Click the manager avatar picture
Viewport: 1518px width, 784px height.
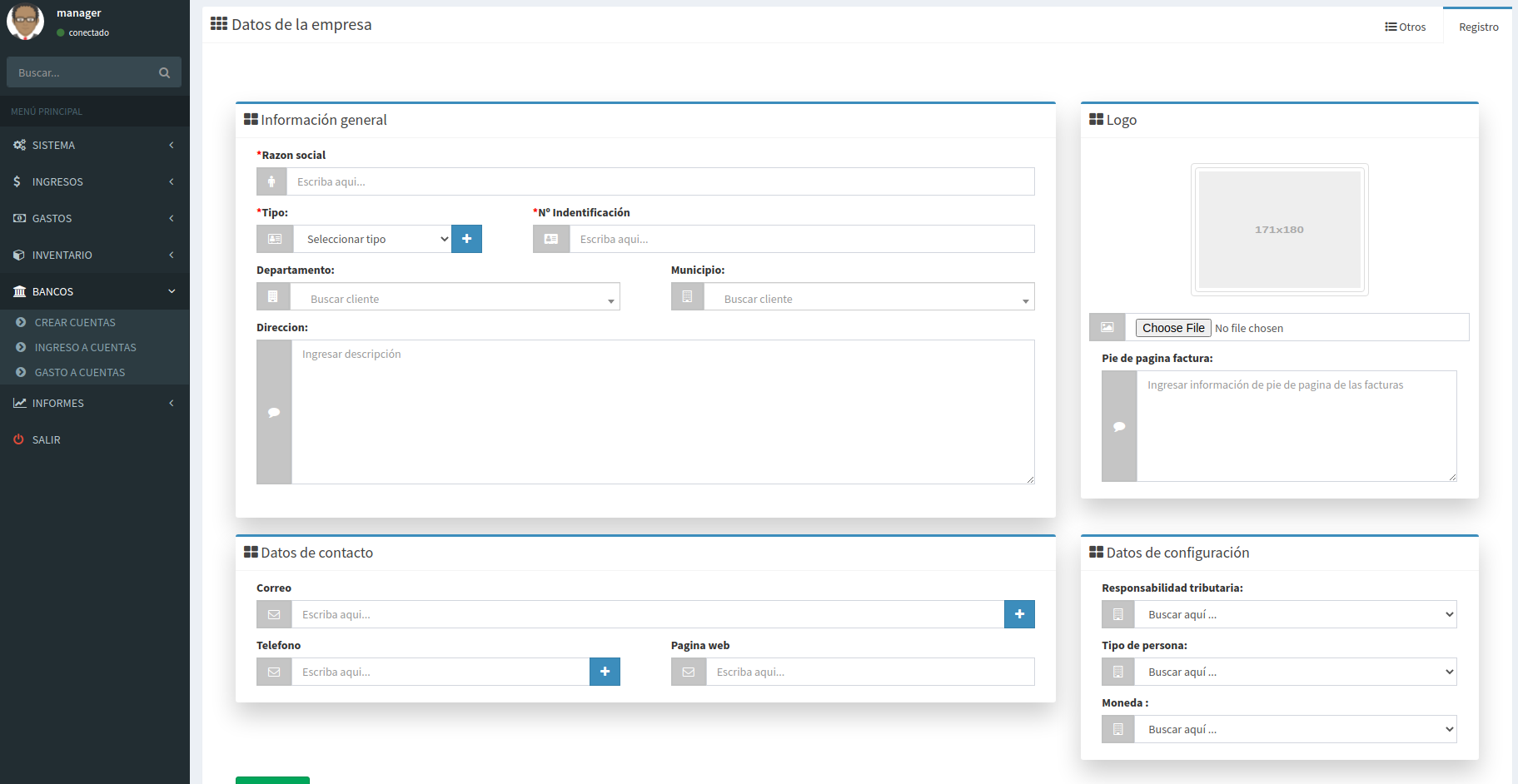tap(25, 22)
